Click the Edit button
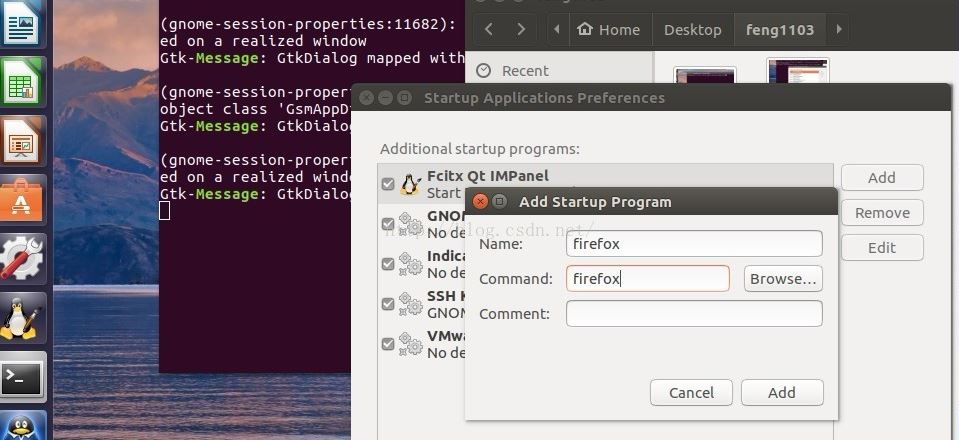The width and height of the screenshot is (959, 440). (x=882, y=248)
